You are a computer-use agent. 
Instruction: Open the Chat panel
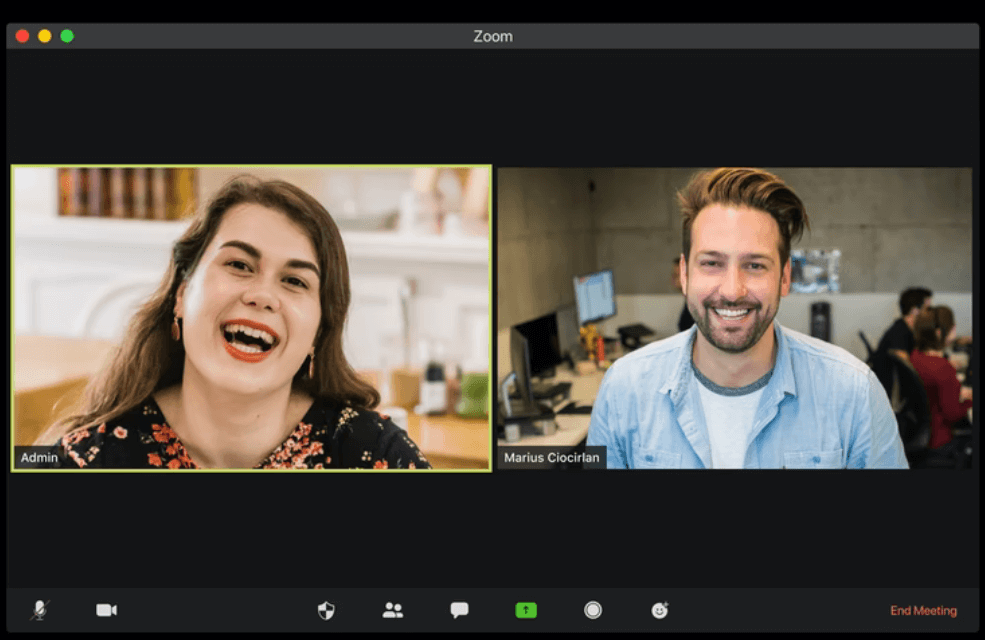click(459, 610)
